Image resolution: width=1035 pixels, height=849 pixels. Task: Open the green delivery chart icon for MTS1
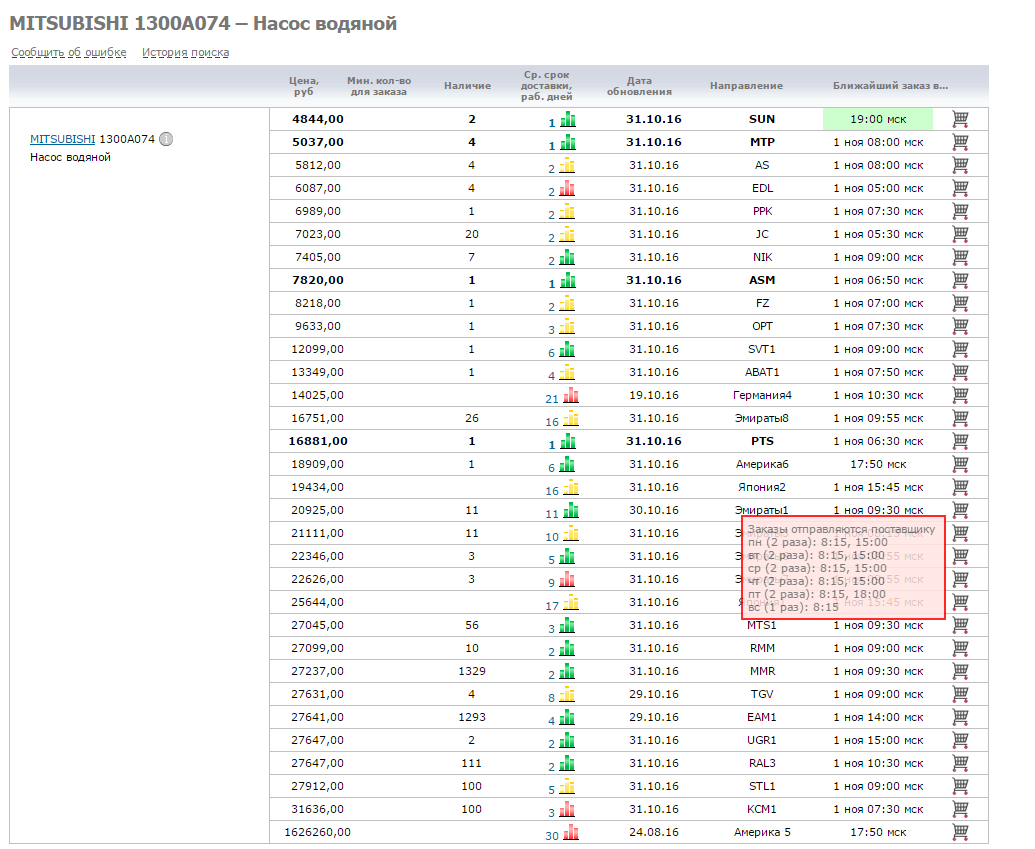coord(567,625)
